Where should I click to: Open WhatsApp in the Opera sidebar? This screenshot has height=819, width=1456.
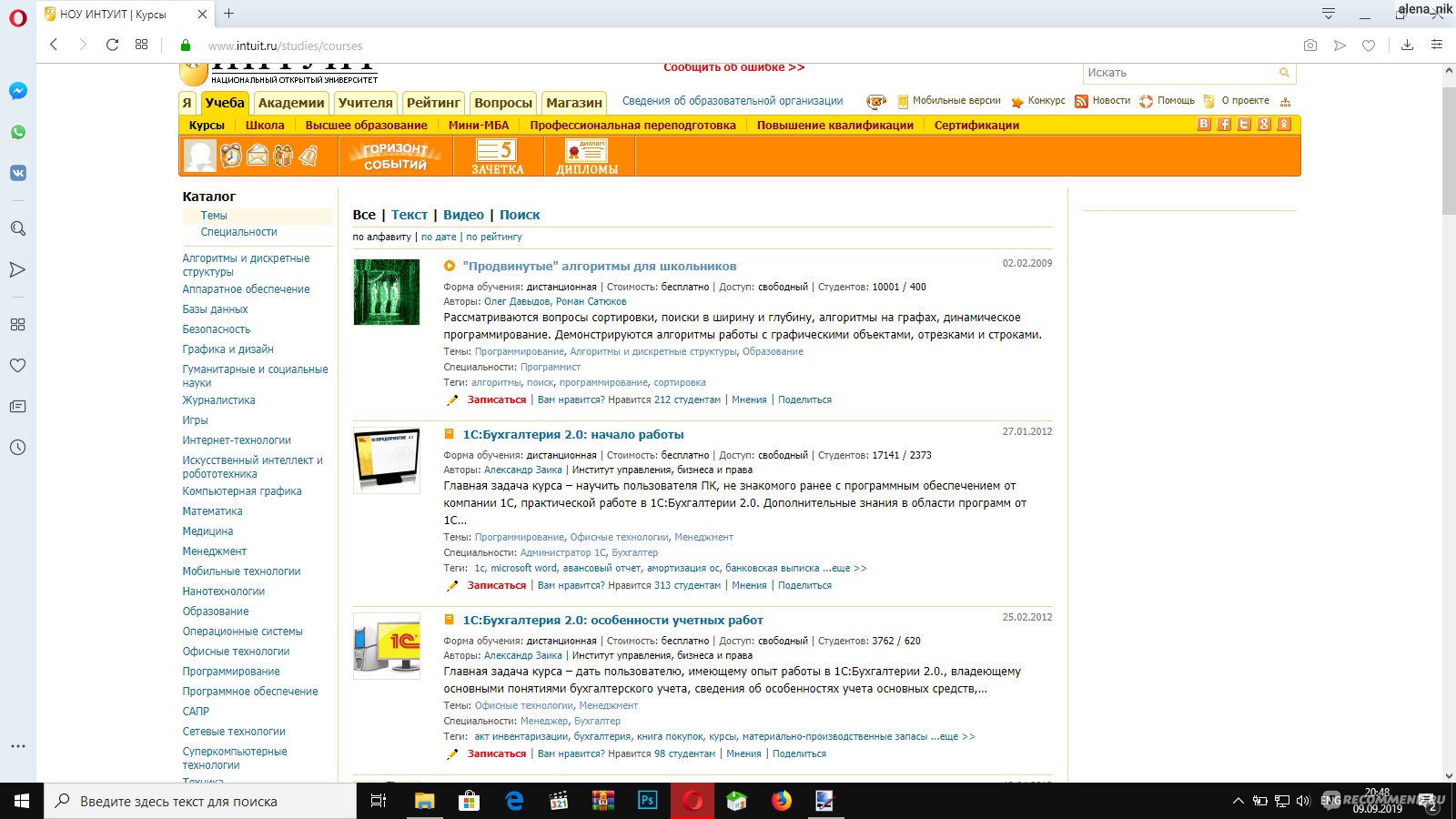pyautogui.click(x=18, y=132)
